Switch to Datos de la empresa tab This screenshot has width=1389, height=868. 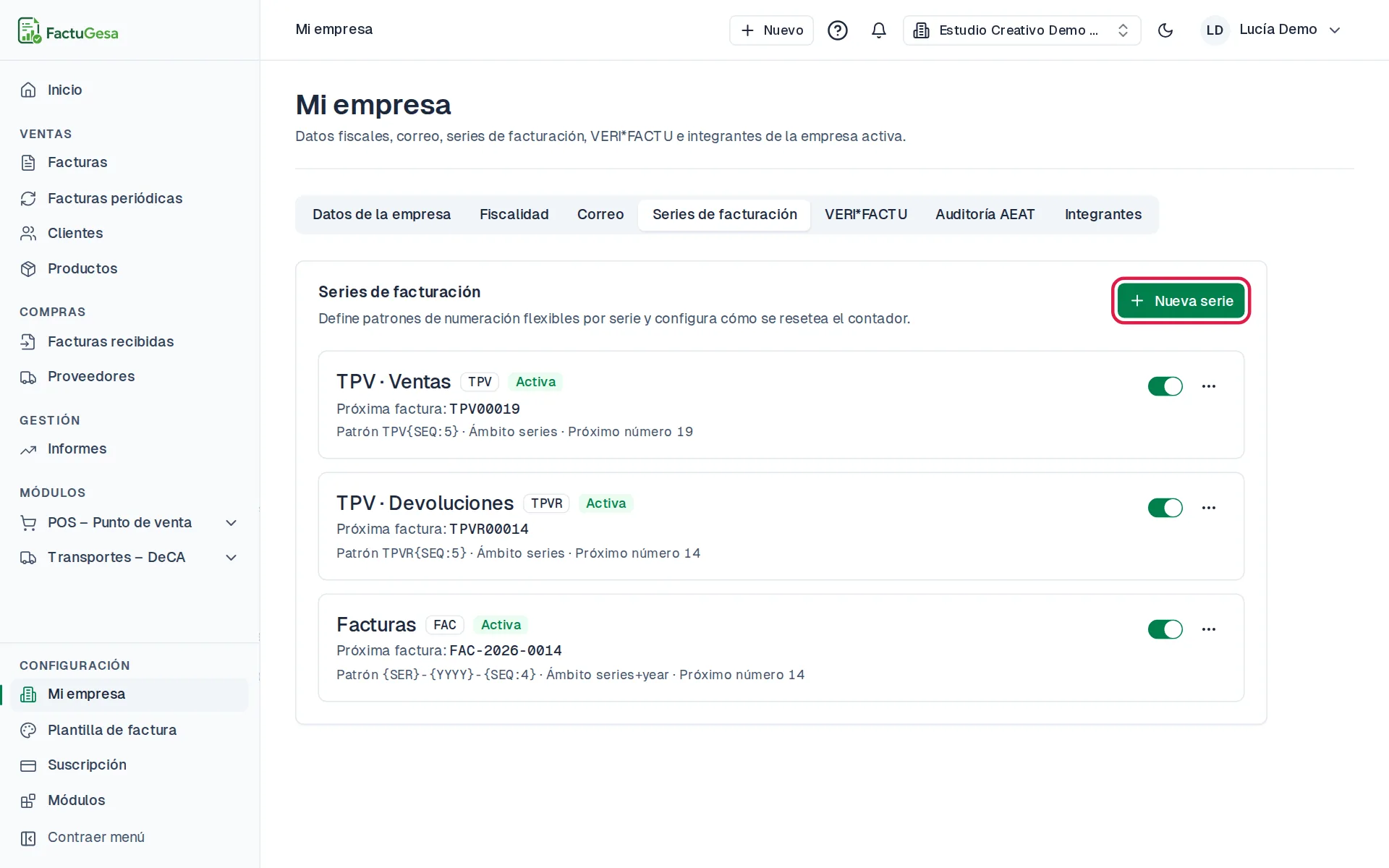[381, 215]
